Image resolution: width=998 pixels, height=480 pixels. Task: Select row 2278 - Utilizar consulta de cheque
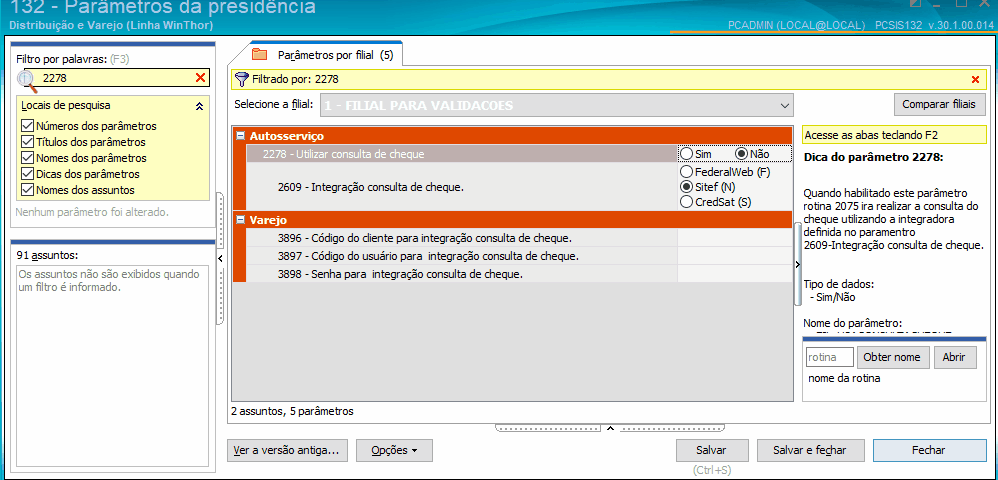point(461,153)
